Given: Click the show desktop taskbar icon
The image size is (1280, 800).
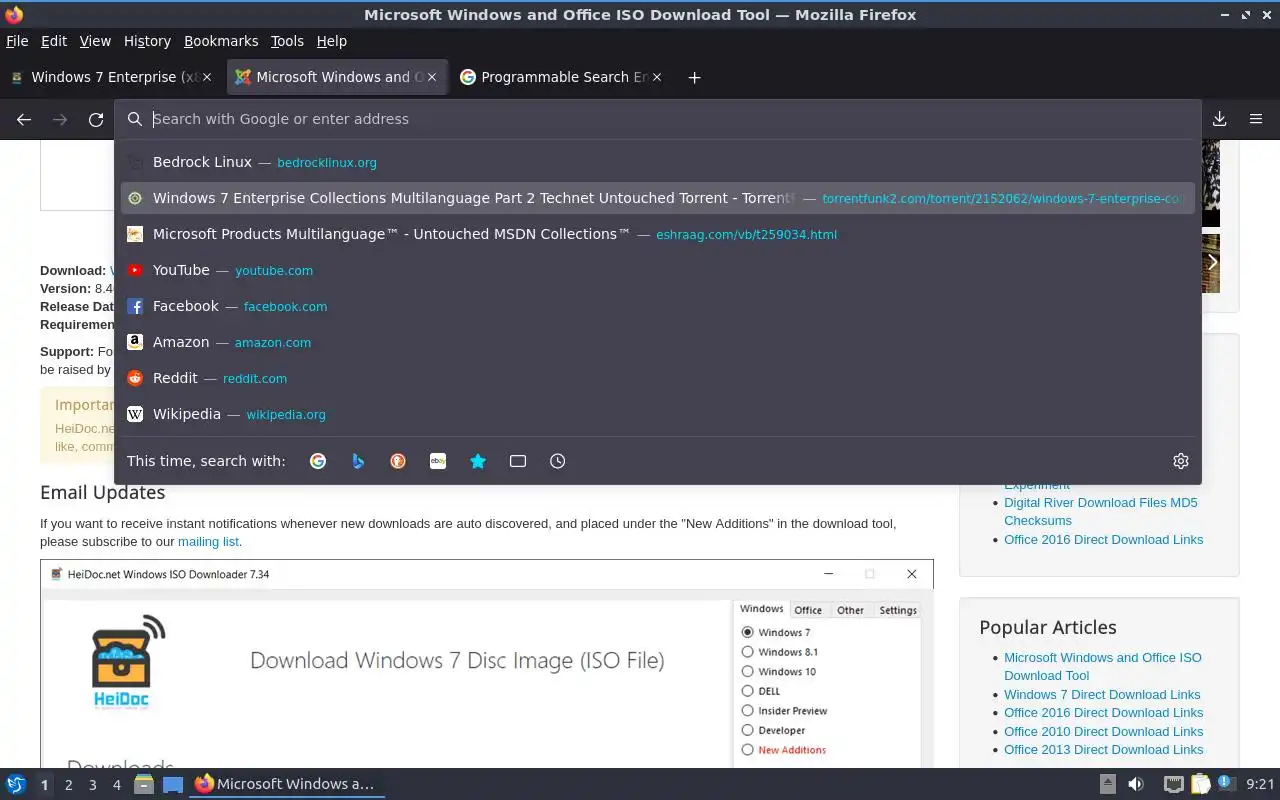Looking at the screenshot, I should (x=173, y=784).
